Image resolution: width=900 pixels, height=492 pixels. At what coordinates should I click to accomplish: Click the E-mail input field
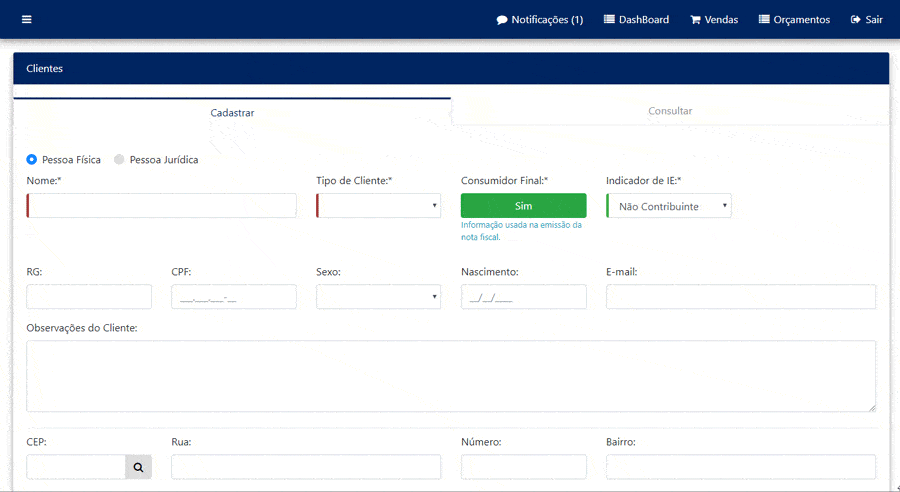tap(740, 297)
